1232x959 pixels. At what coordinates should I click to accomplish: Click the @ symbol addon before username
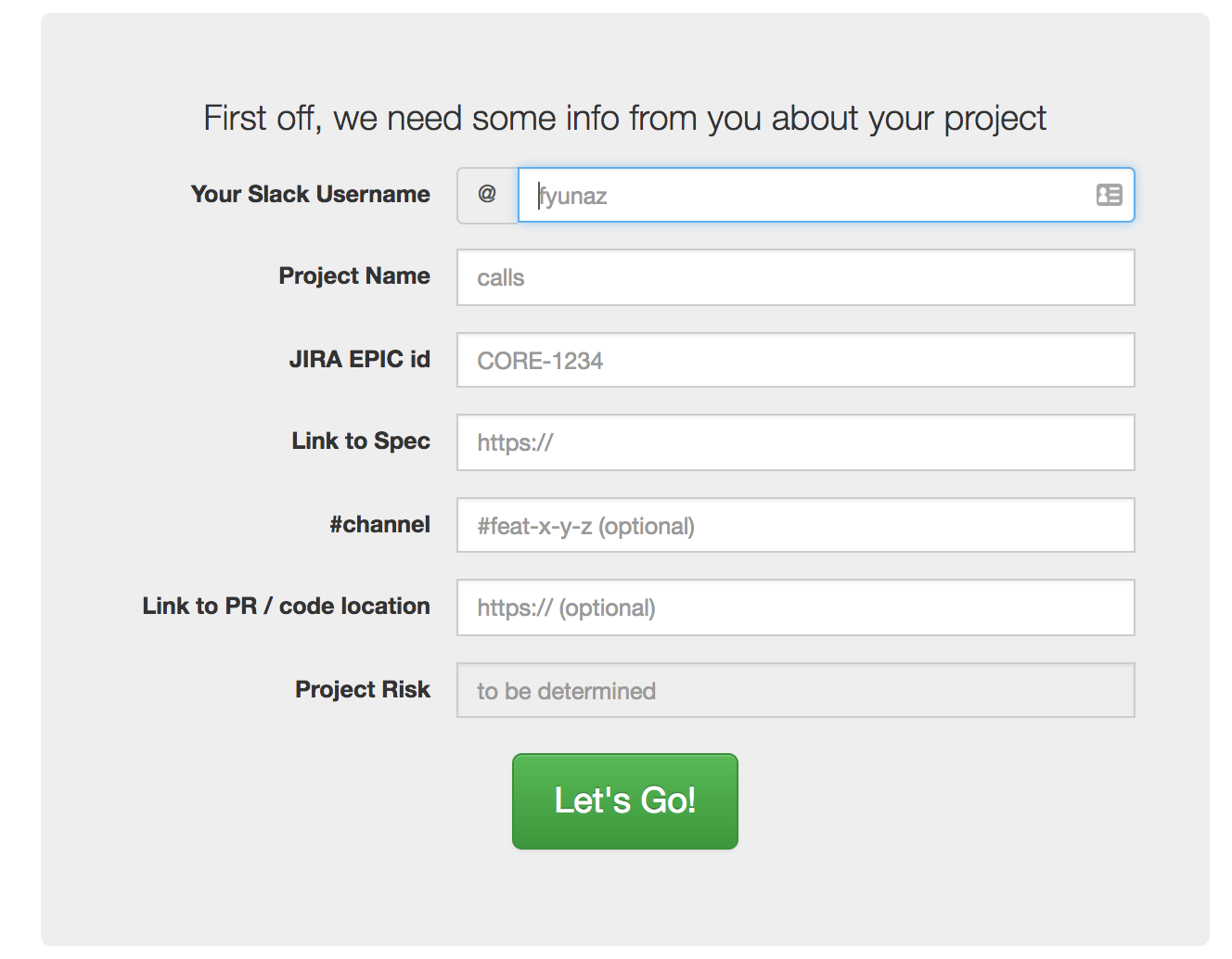click(x=487, y=195)
